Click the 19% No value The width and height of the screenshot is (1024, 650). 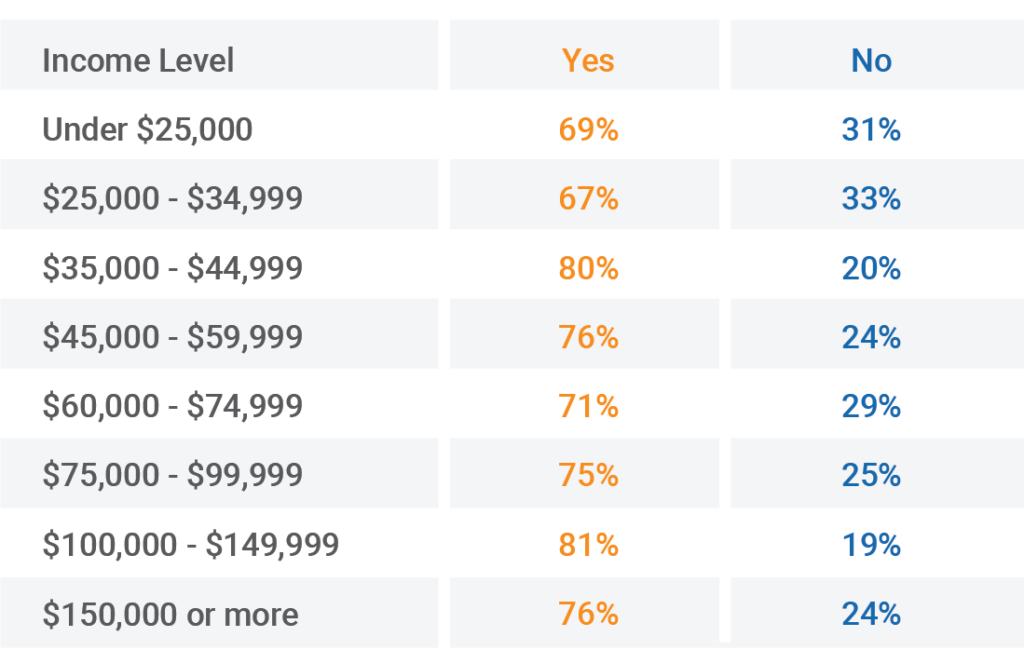[x=871, y=545]
